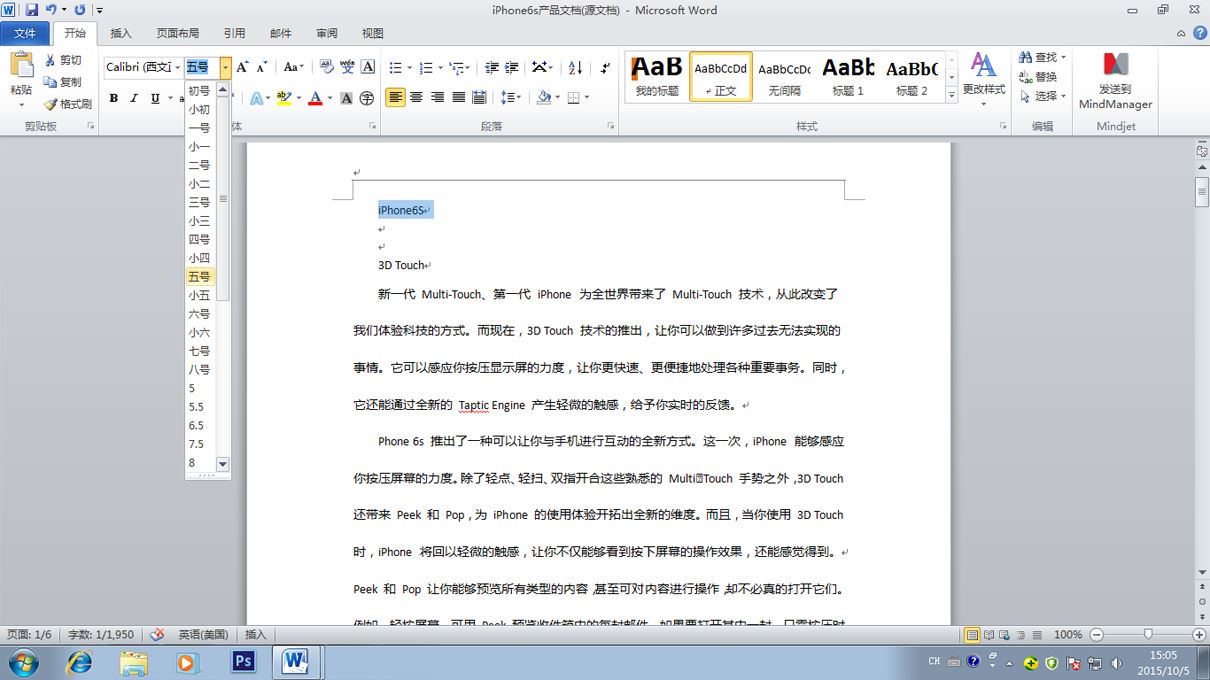Select the Format Painter (格式刷) brush
The width and height of the screenshot is (1210, 680).
(68, 104)
